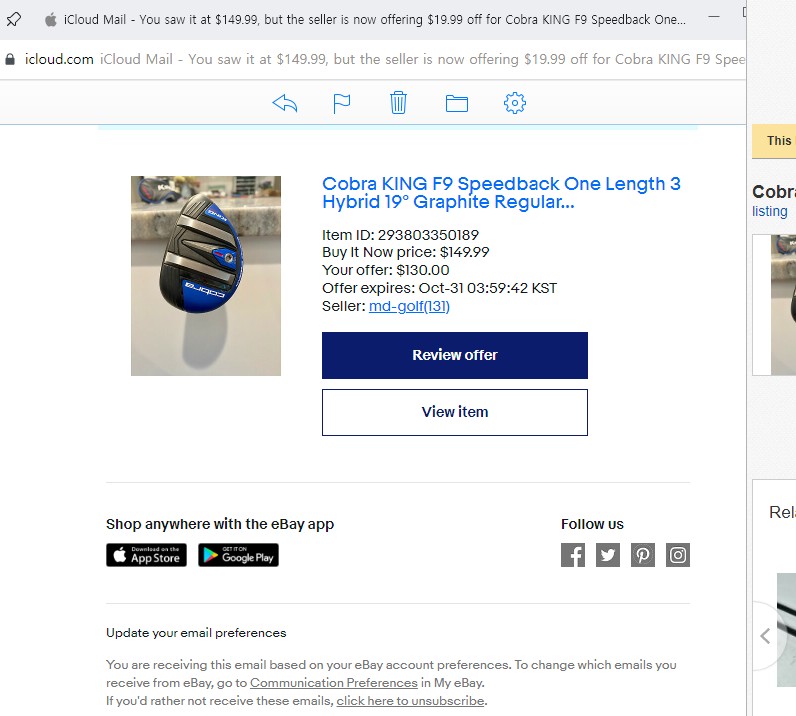Open seller md-golf(131) profile link

pos(409,306)
